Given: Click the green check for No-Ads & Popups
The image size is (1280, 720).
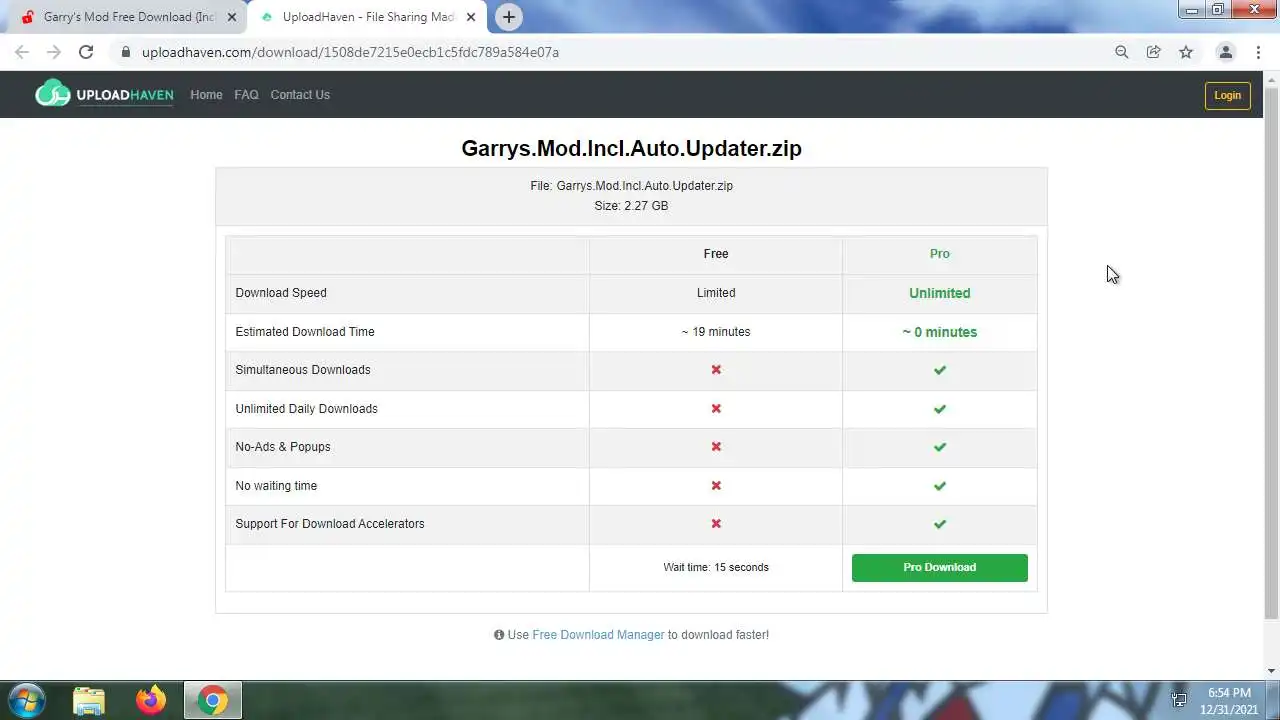Looking at the screenshot, I should tap(939, 447).
